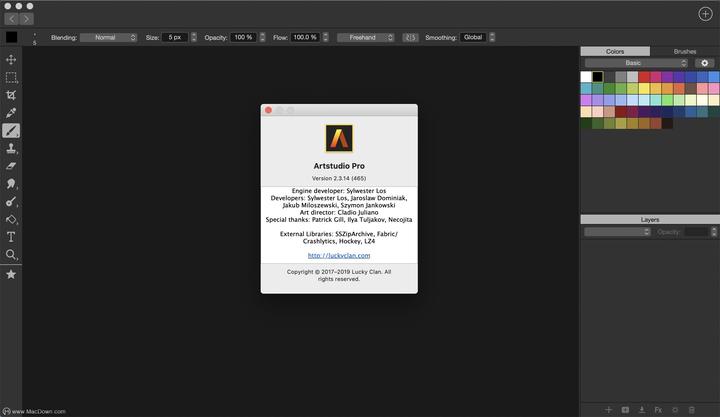This screenshot has height=417, width=720.
Task: Pick the brown swatch in second row
Action: pos(691,88)
